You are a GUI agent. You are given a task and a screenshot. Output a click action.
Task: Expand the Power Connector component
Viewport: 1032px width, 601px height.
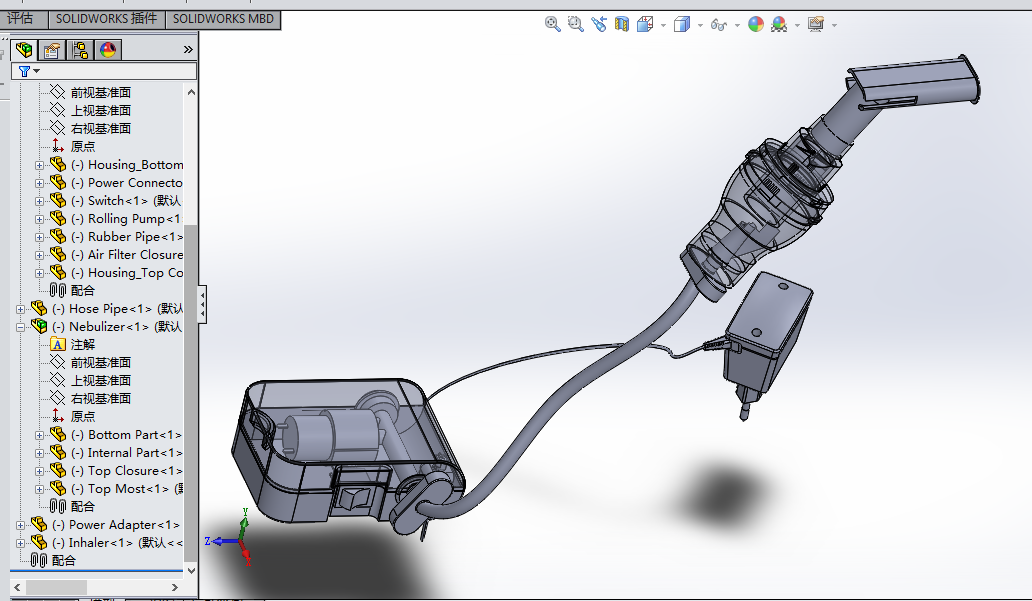(x=39, y=183)
